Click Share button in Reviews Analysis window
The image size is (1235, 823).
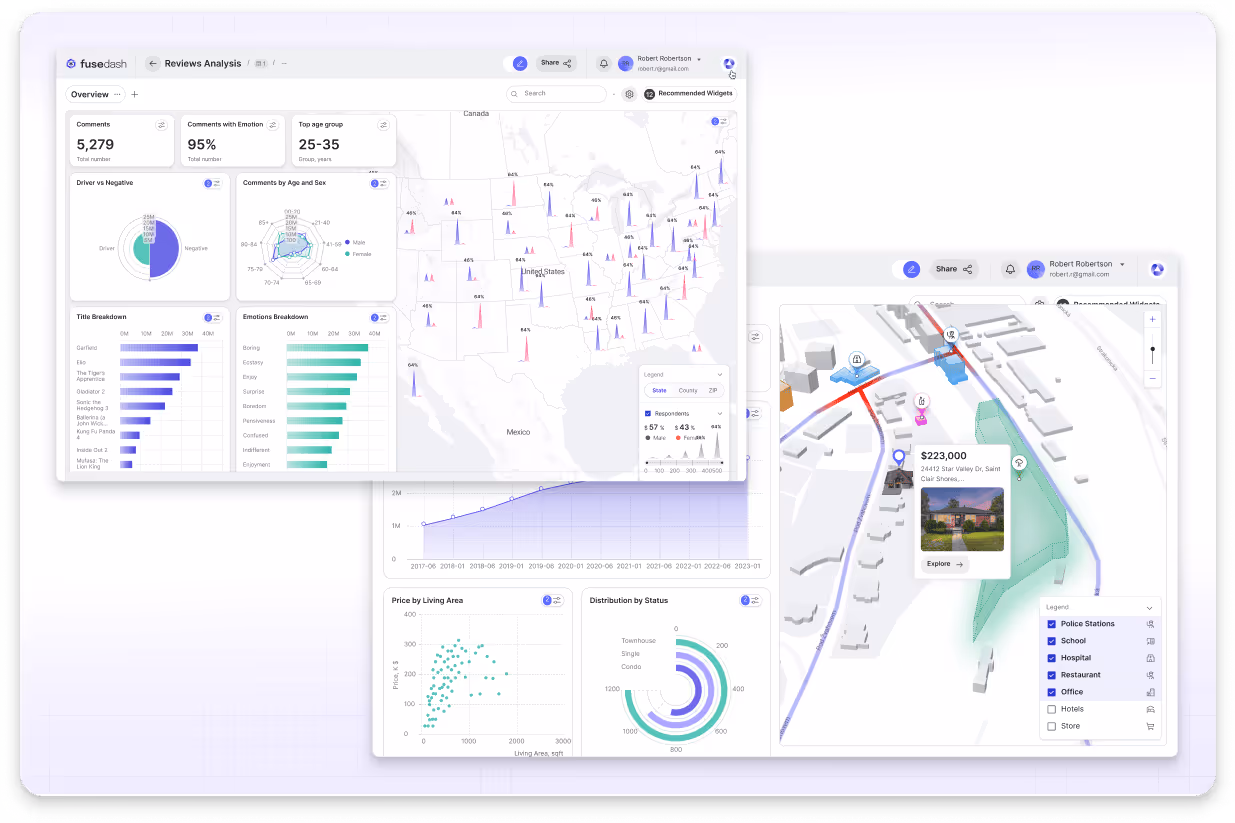(555, 63)
